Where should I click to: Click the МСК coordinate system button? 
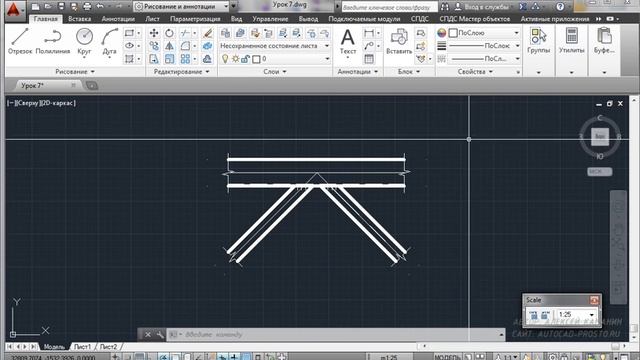pyautogui.click(x=600, y=171)
